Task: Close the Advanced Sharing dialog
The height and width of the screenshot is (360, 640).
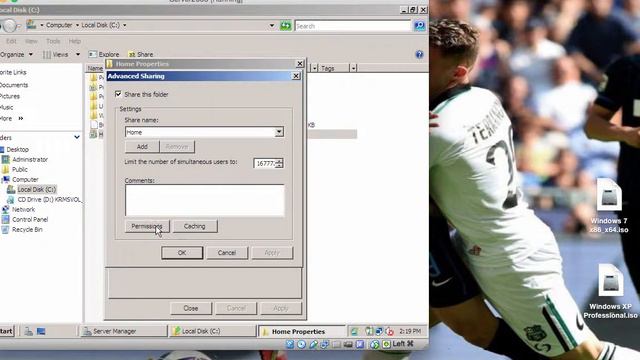Action: pos(296,76)
